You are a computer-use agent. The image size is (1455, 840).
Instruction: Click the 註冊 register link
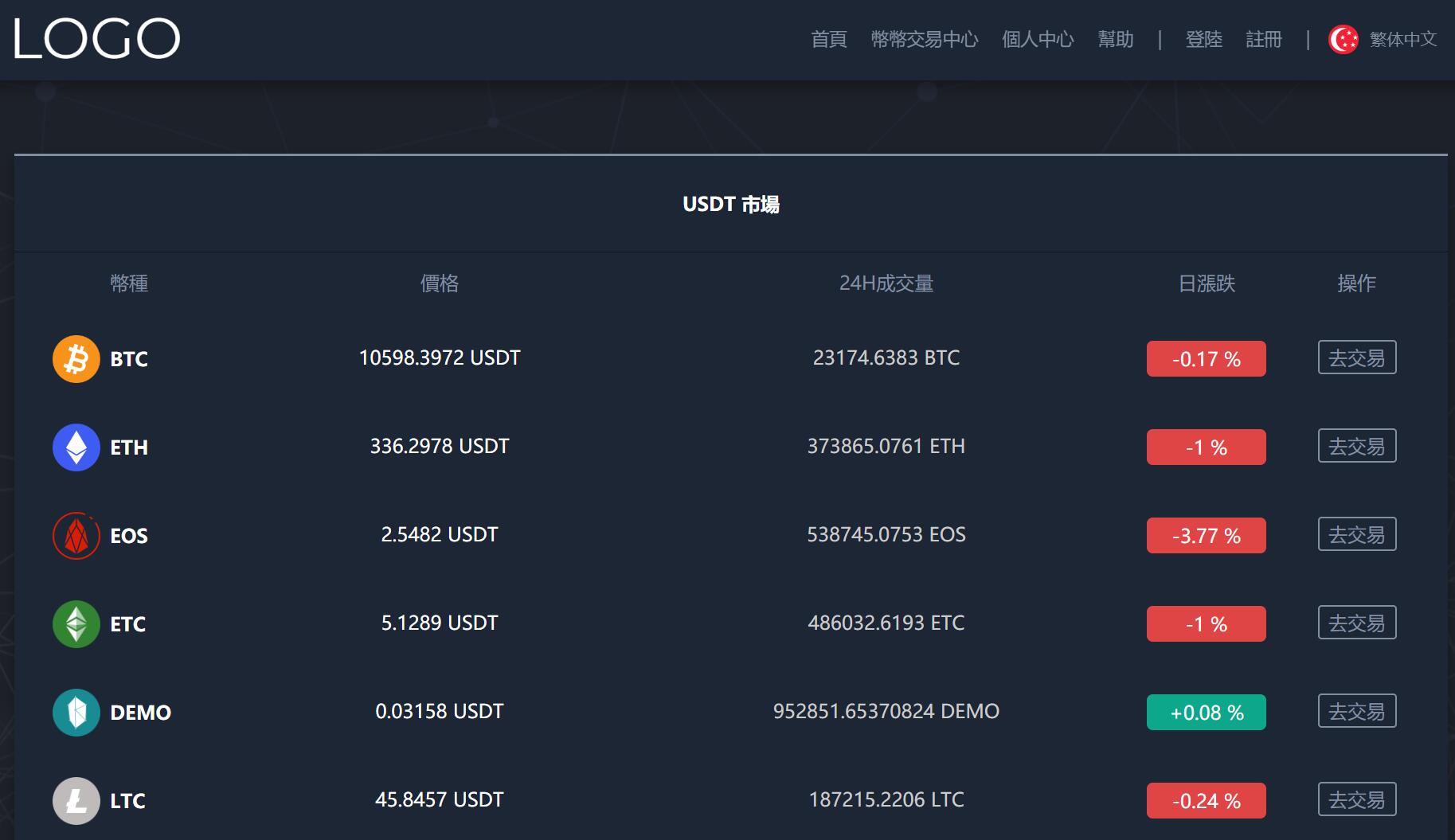pyautogui.click(x=1264, y=39)
